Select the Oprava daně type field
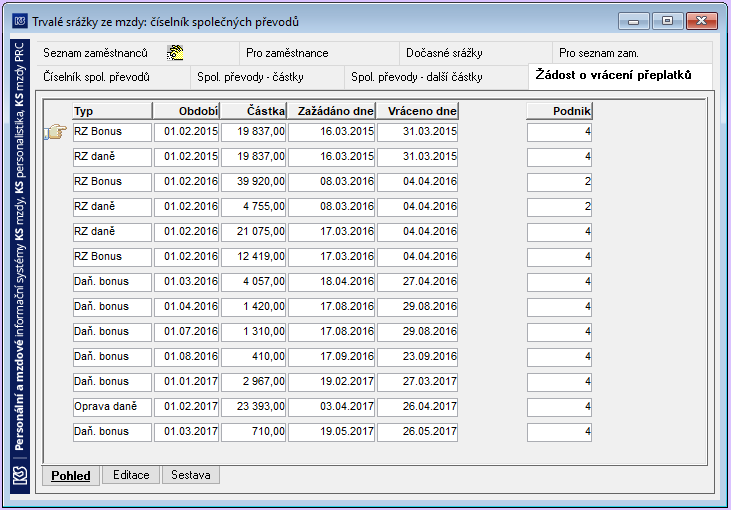This screenshot has width=731, height=510. [x=112, y=407]
